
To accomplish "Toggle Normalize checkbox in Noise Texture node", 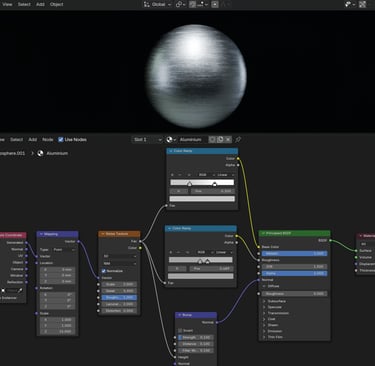I will point(104,271).
